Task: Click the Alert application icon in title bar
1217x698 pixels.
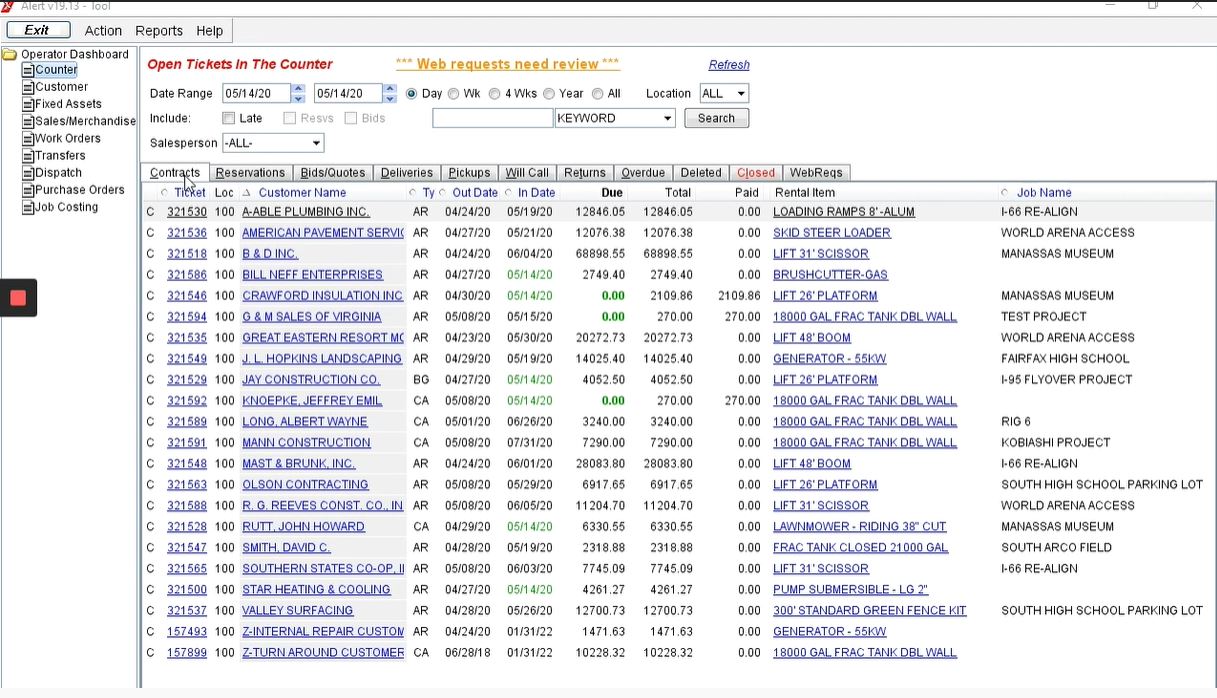Action: point(9,4)
